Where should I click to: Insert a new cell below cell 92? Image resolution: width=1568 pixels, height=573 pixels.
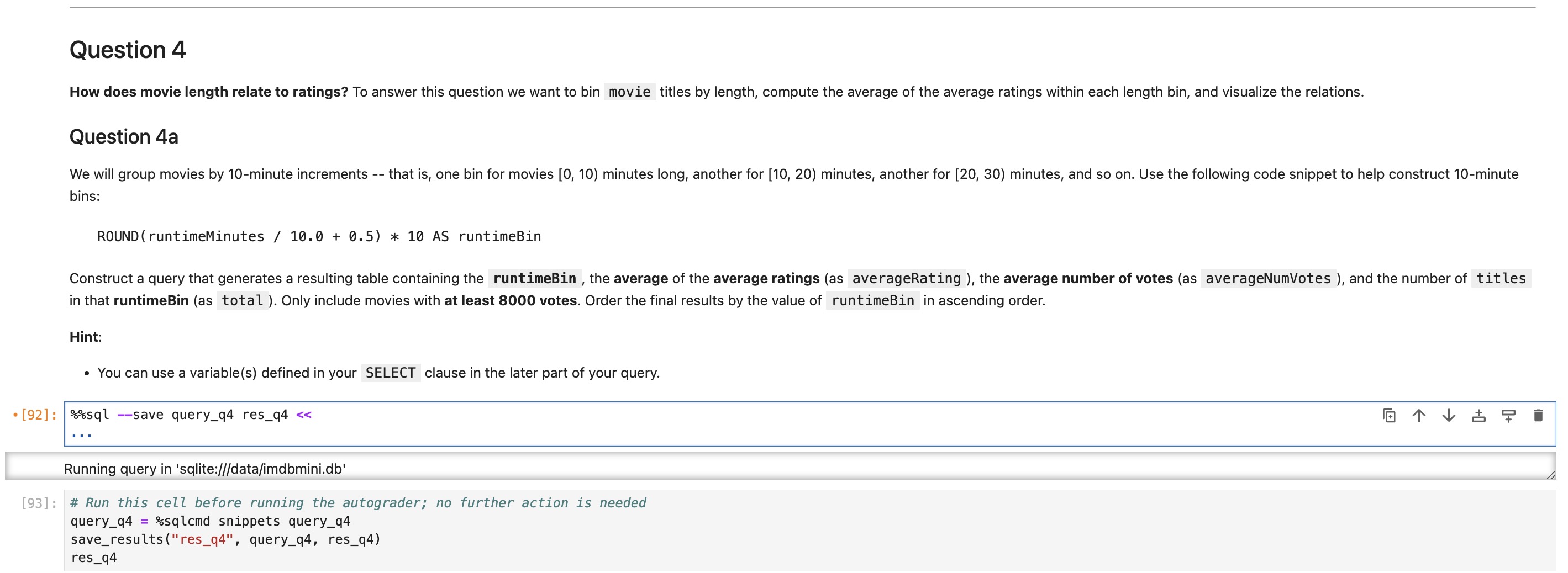(x=1508, y=416)
